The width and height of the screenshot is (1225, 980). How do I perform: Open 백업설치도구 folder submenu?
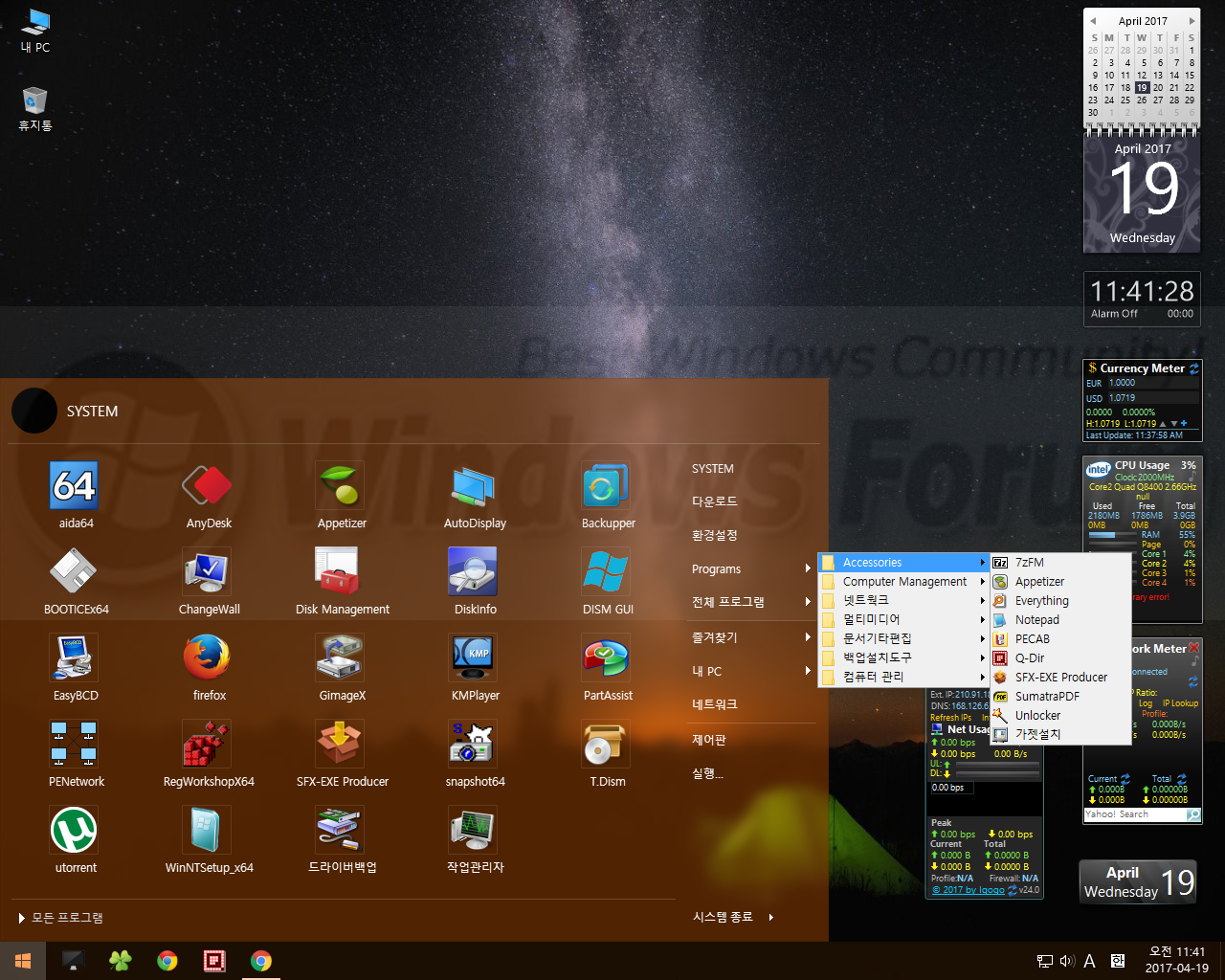[x=903, y=658]
